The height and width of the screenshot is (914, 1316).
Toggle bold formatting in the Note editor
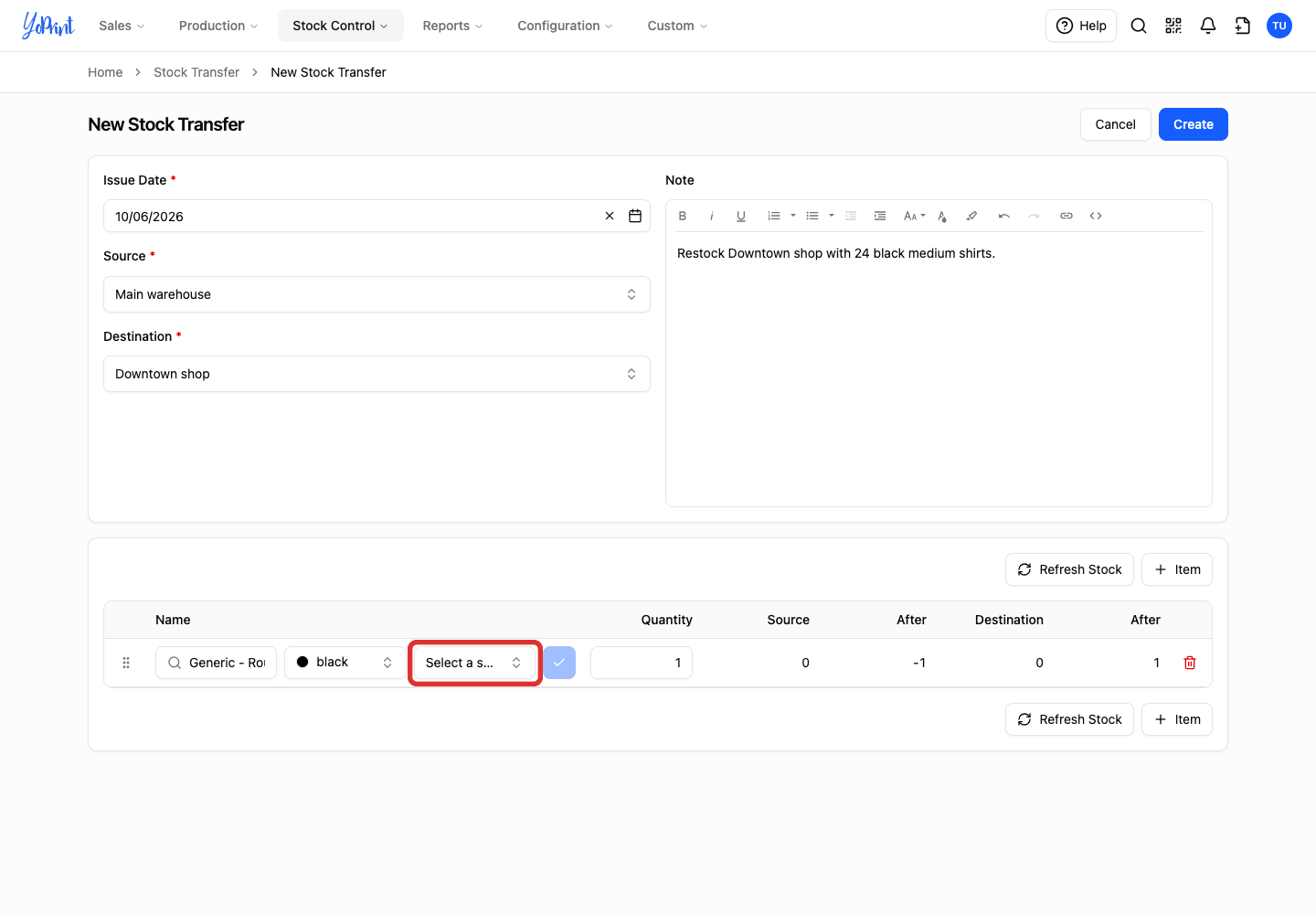tap(683, 216)
